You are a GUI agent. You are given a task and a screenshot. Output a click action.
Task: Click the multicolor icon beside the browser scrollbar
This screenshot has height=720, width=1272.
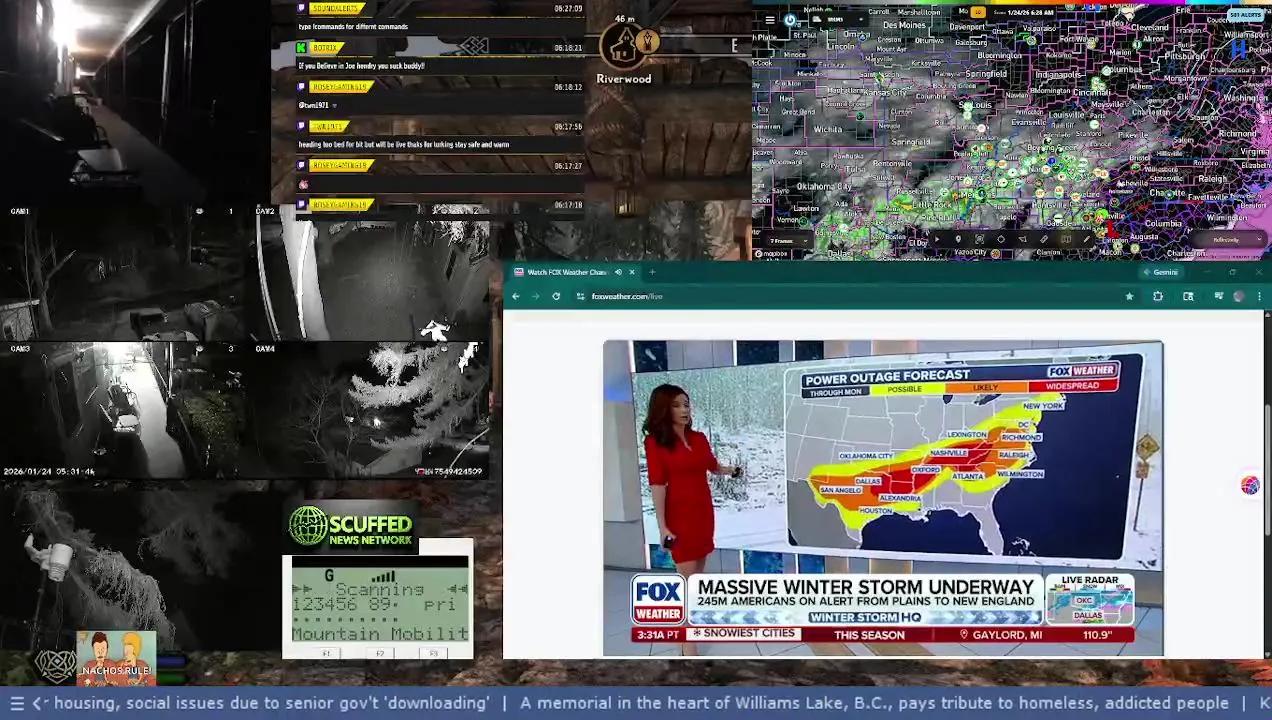click(x=1250, y=485)
